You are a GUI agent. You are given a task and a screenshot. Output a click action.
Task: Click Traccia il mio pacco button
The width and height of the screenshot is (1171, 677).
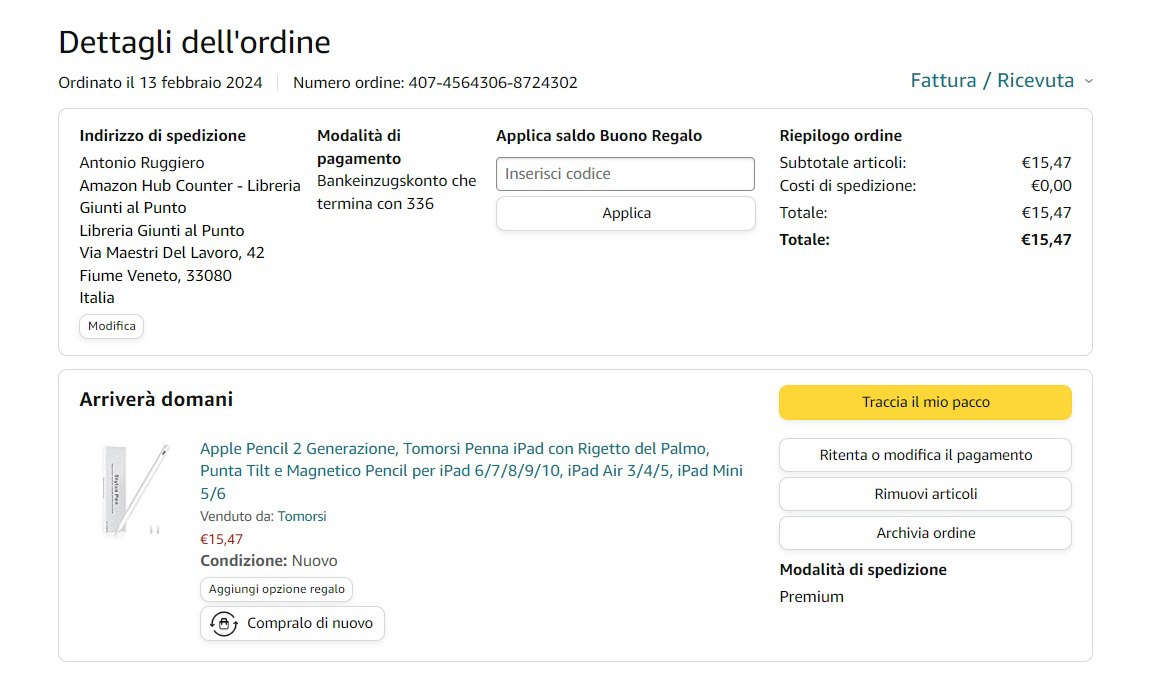tap(925, 402)
